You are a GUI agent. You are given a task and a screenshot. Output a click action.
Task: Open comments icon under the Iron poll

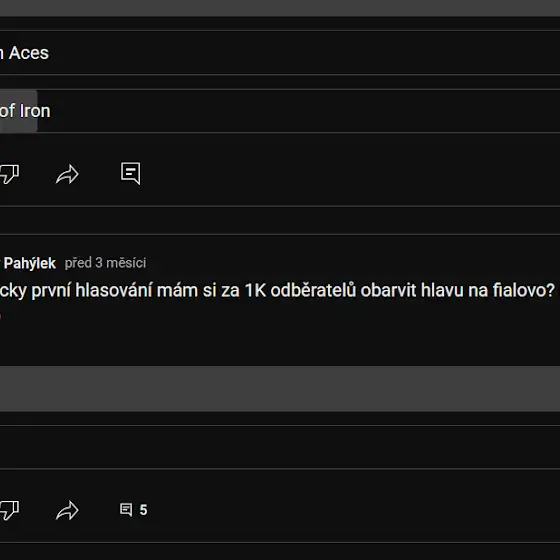tap(130, 174)
